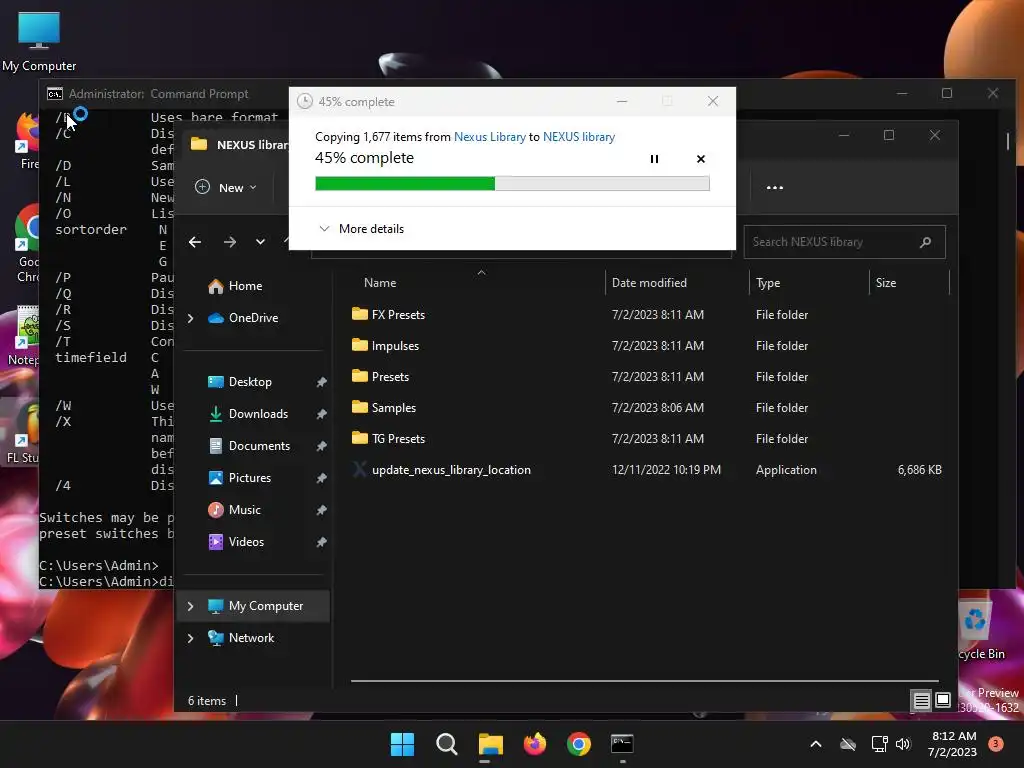Open the Nexus Library source link
The height and width of the screenshot is (768, 1024).
tap(489, 136)
